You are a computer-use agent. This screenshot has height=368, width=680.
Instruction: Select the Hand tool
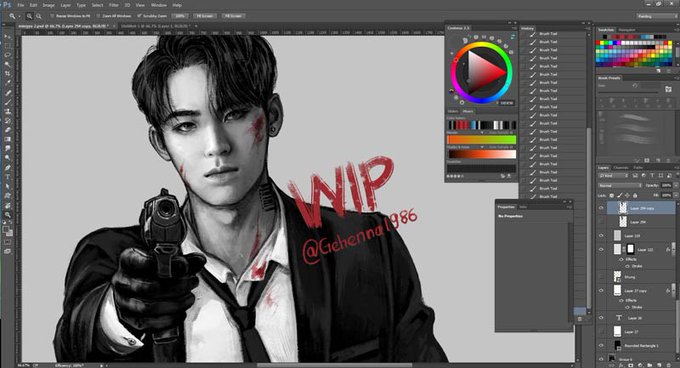[x=7, y=205]
